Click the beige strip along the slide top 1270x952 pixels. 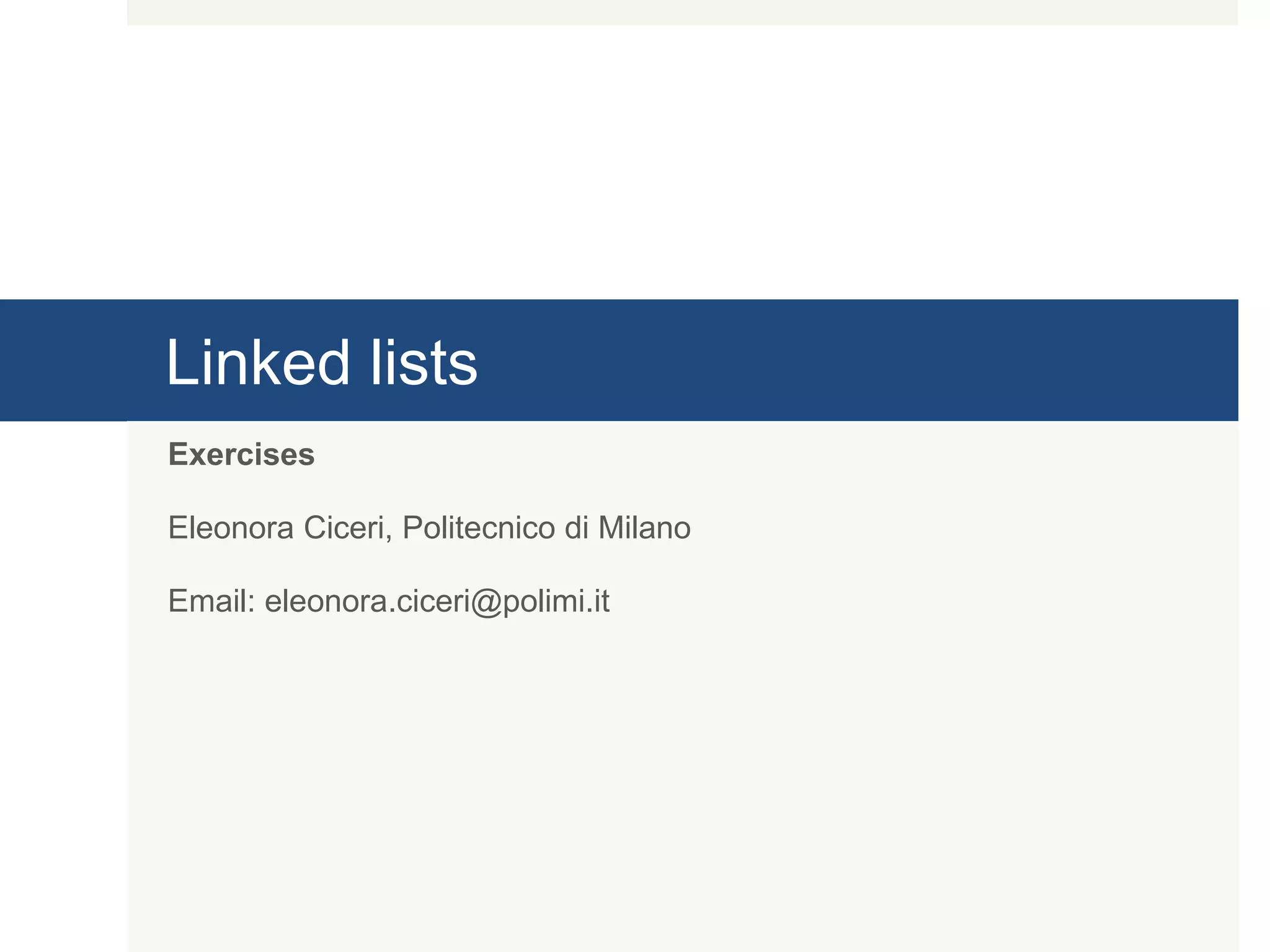point(682,12)
